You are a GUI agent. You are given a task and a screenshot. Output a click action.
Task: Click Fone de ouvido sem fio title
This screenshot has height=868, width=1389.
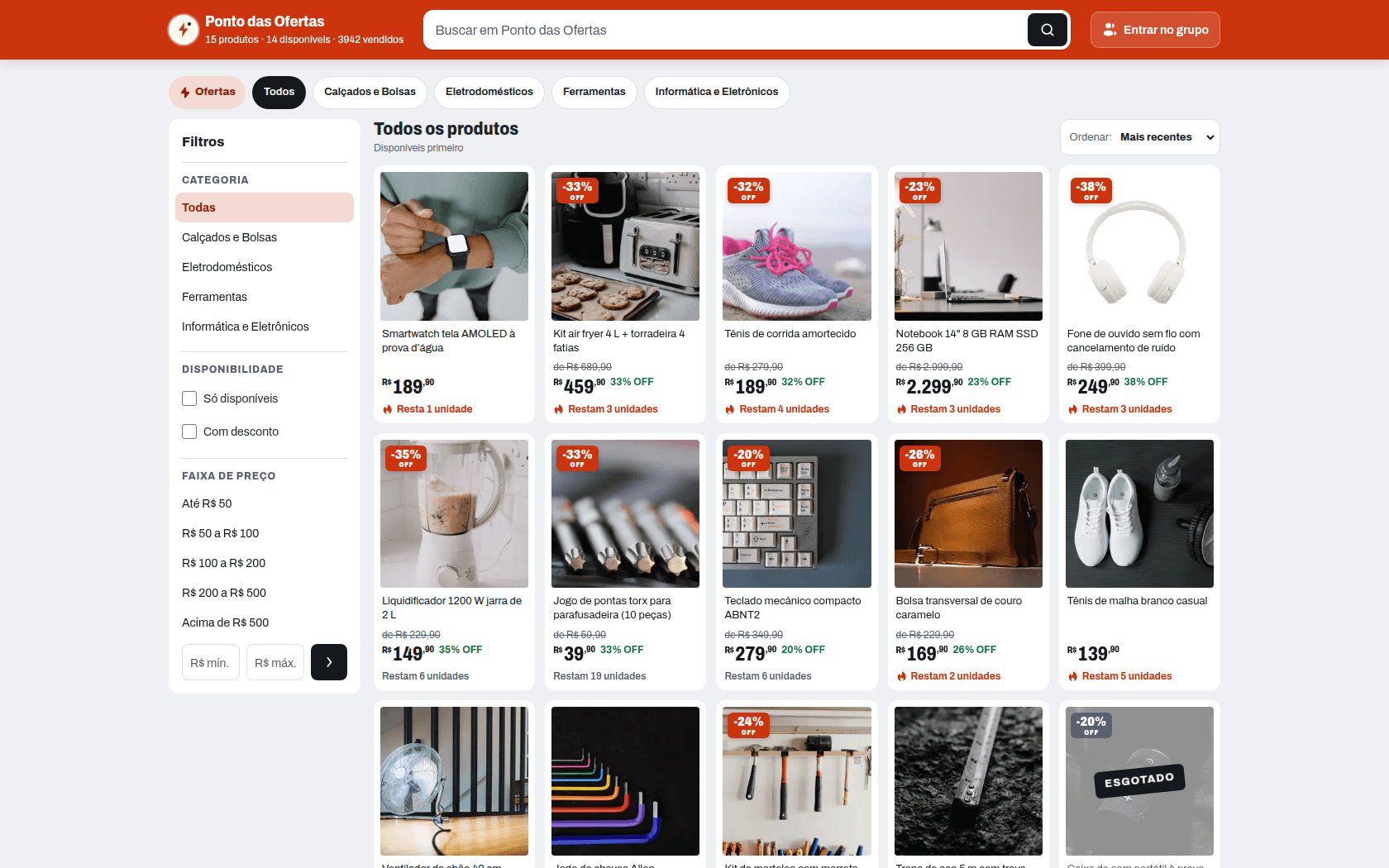[x=1134, y=341]
